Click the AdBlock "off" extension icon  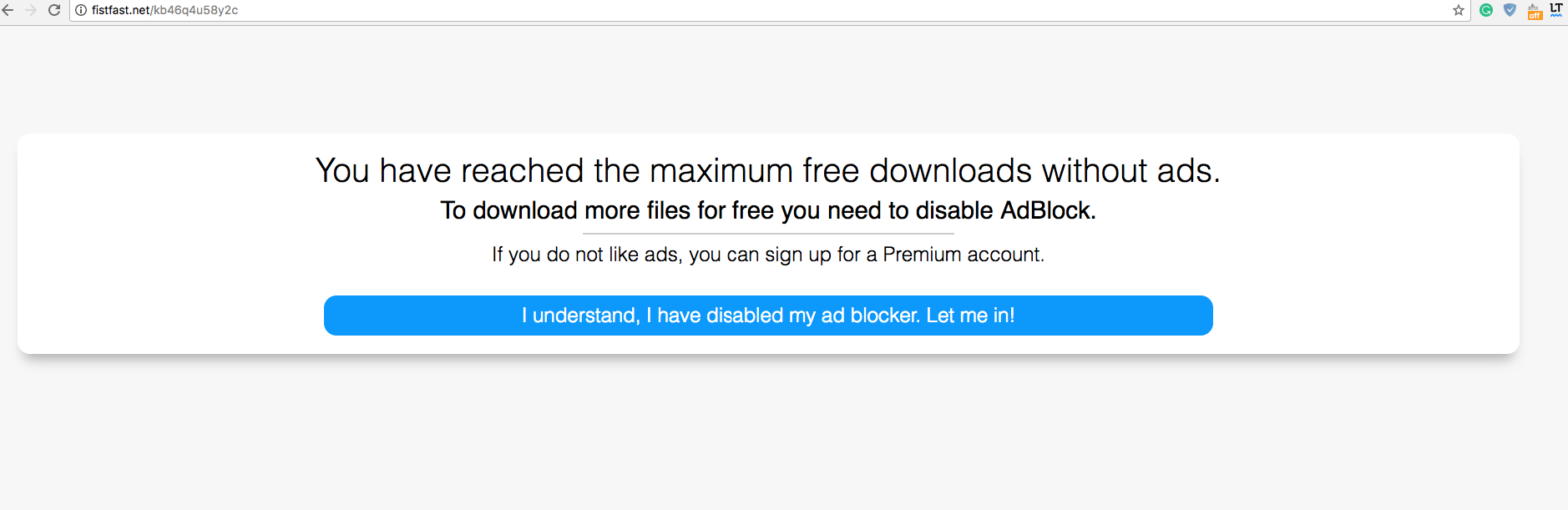click(1535, 12)
